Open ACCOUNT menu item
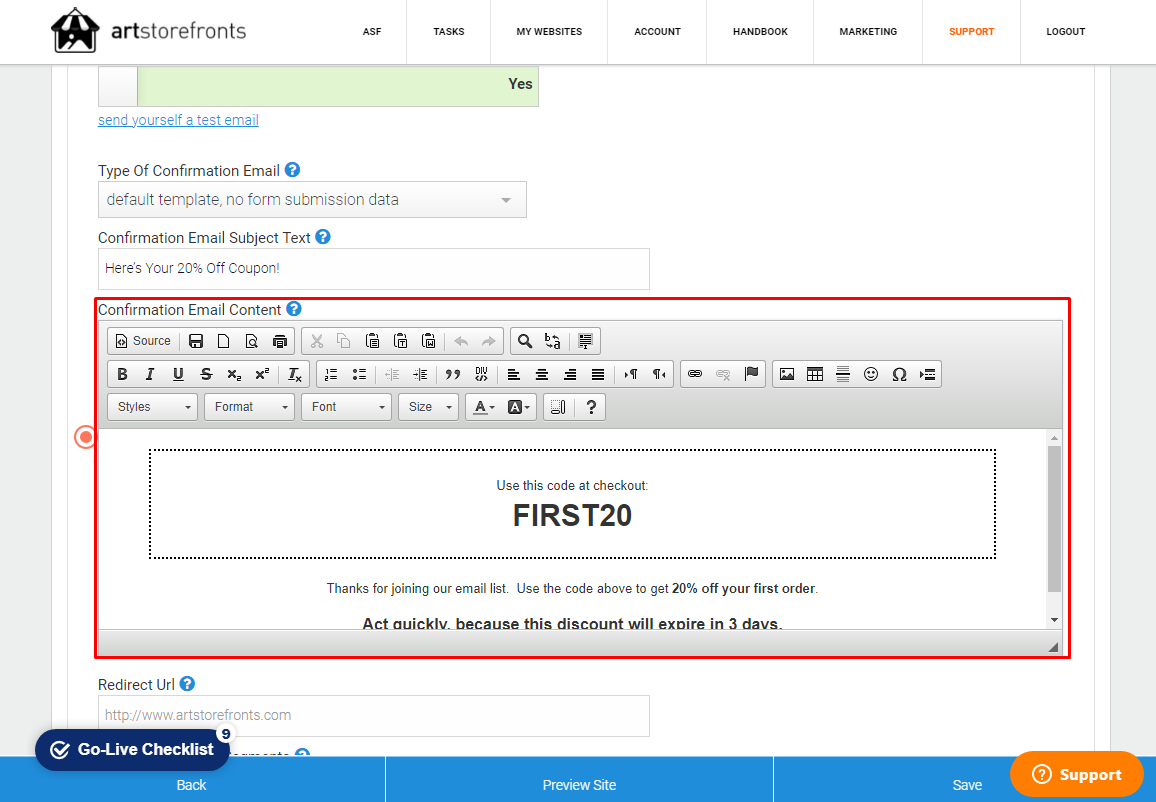This screenshot has width=1156, height=802. point(658,32)
